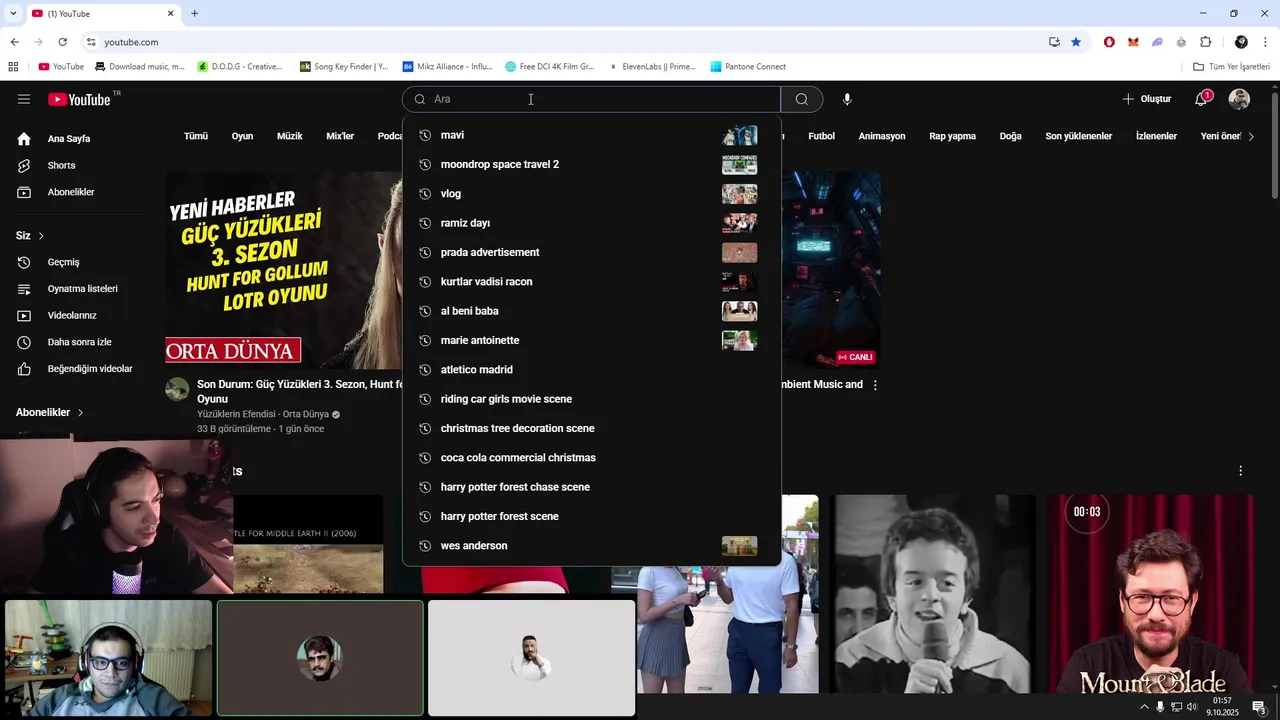
Task: Choose 'riding car girls movie scene' suggestion
Action: tap(591, 399)
